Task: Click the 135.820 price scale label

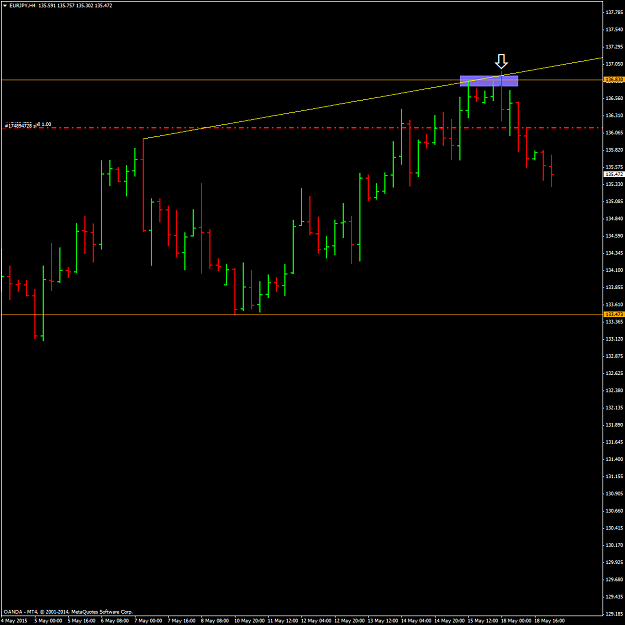Action: click(614, 150)
